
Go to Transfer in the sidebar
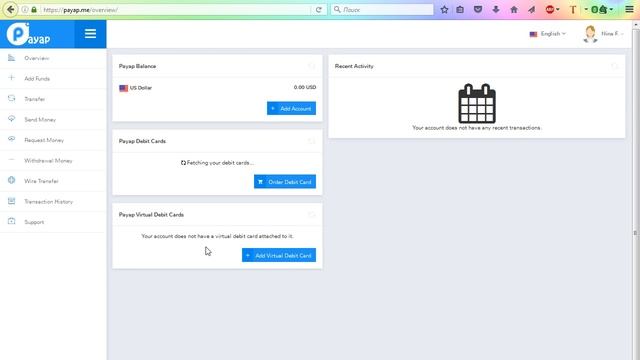(53, 99)
